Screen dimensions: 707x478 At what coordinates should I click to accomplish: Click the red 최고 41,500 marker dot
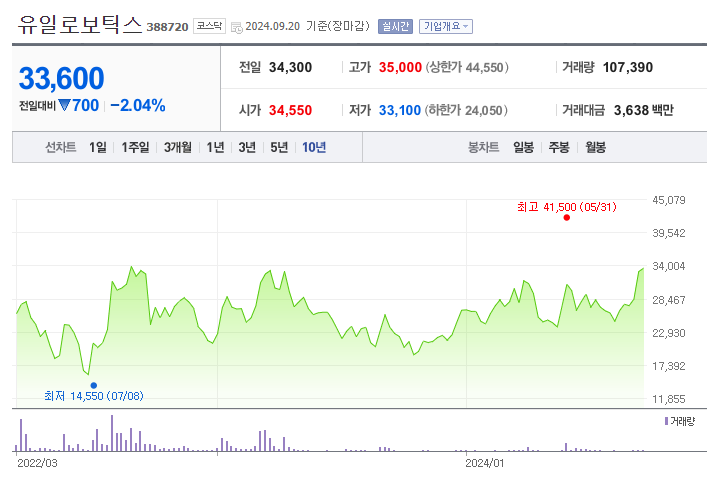[x=567, y=218]
